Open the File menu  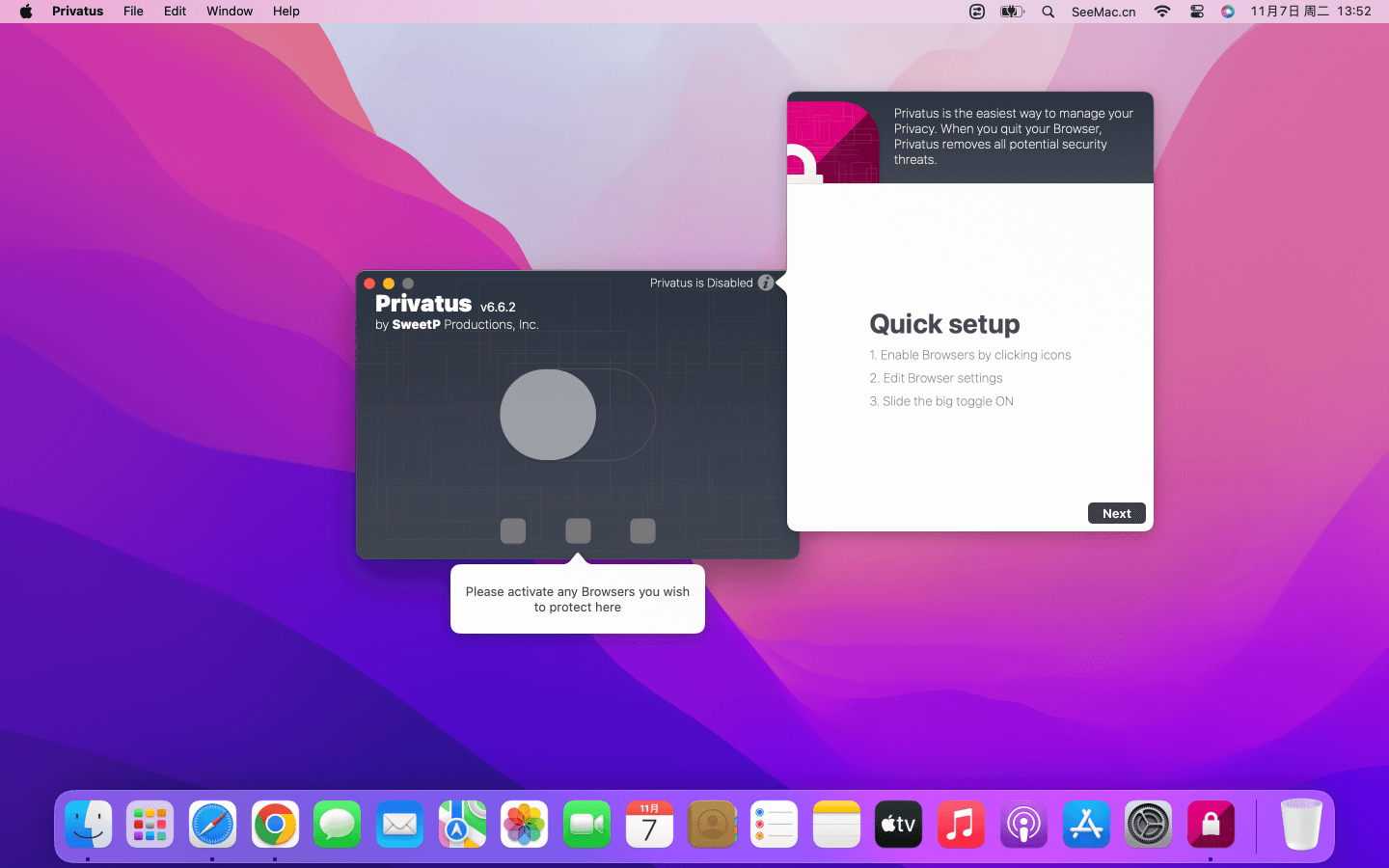[133, 12]
